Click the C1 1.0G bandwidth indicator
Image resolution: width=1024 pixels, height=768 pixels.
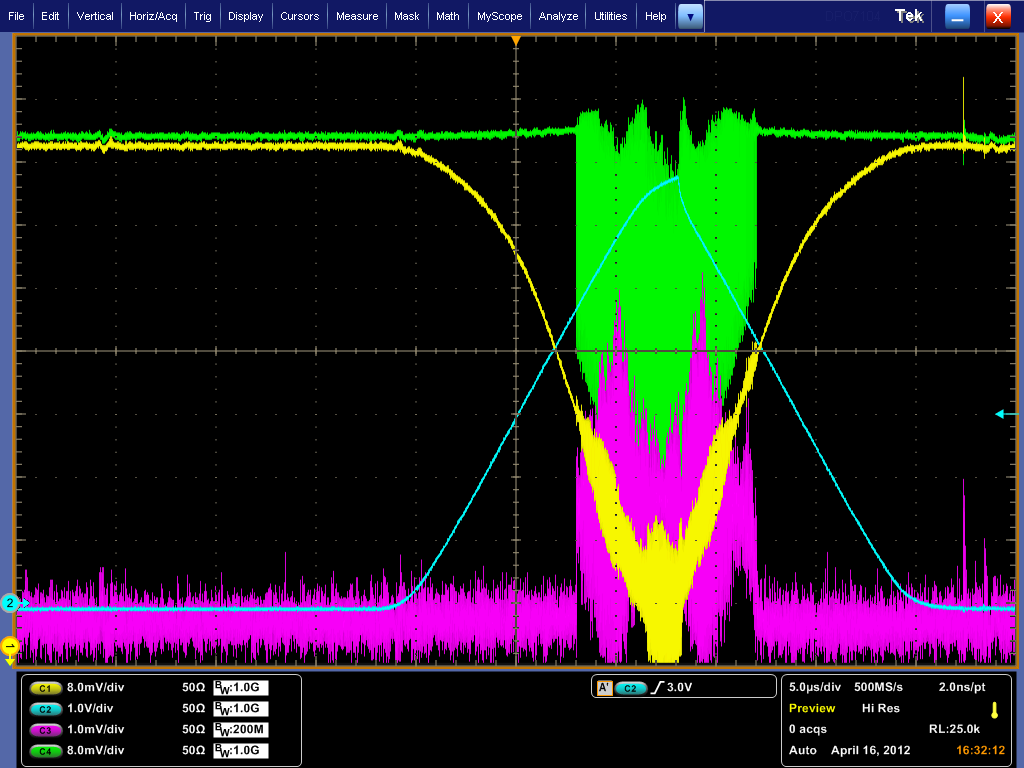pos(241,688)
